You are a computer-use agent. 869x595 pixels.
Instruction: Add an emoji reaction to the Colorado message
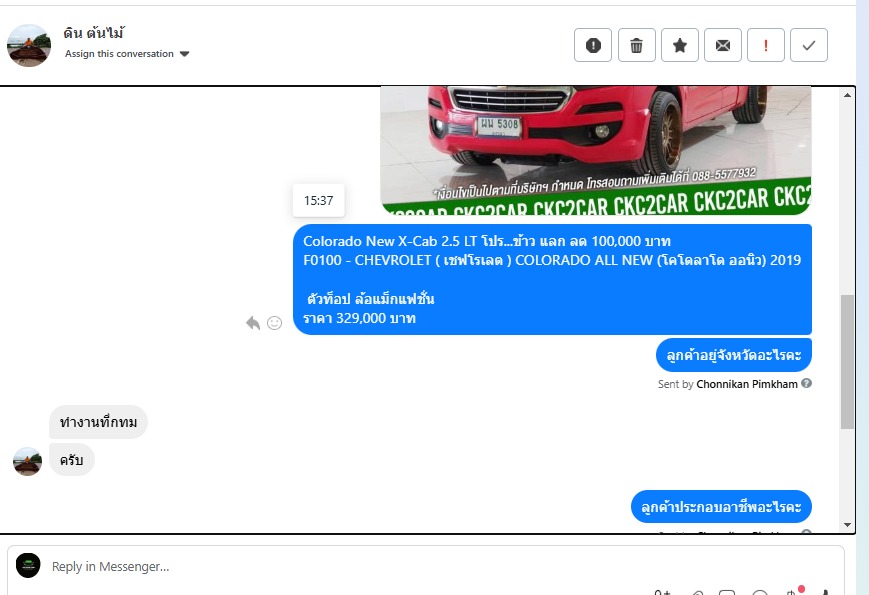coord(274,322)
